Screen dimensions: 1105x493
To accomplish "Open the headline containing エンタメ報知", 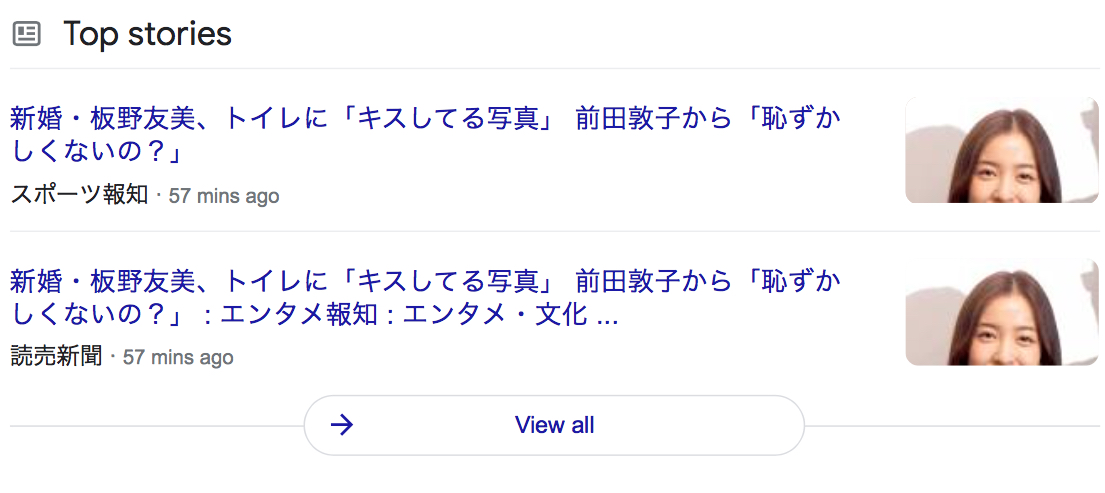I will pos(425,297).
